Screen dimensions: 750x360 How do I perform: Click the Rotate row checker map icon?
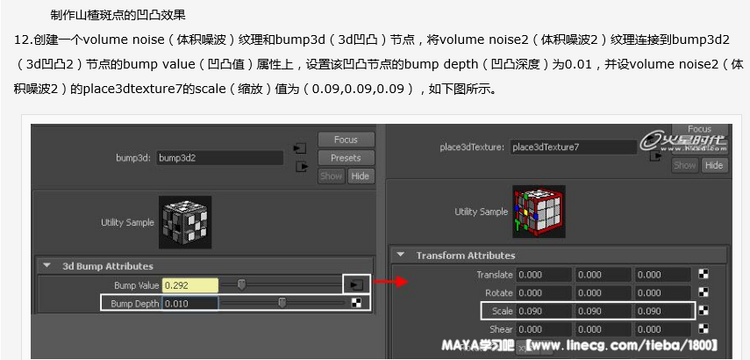point(703,292)
